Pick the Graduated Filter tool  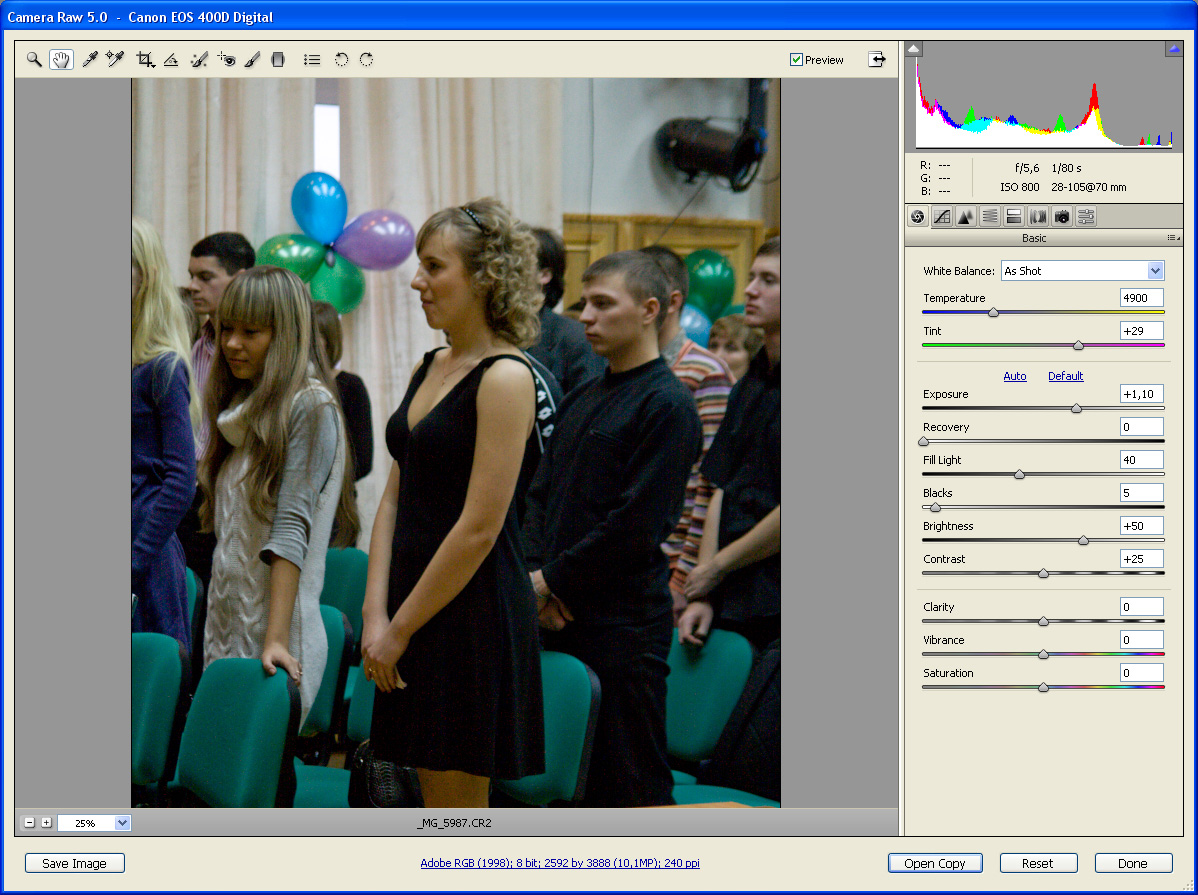278,60
